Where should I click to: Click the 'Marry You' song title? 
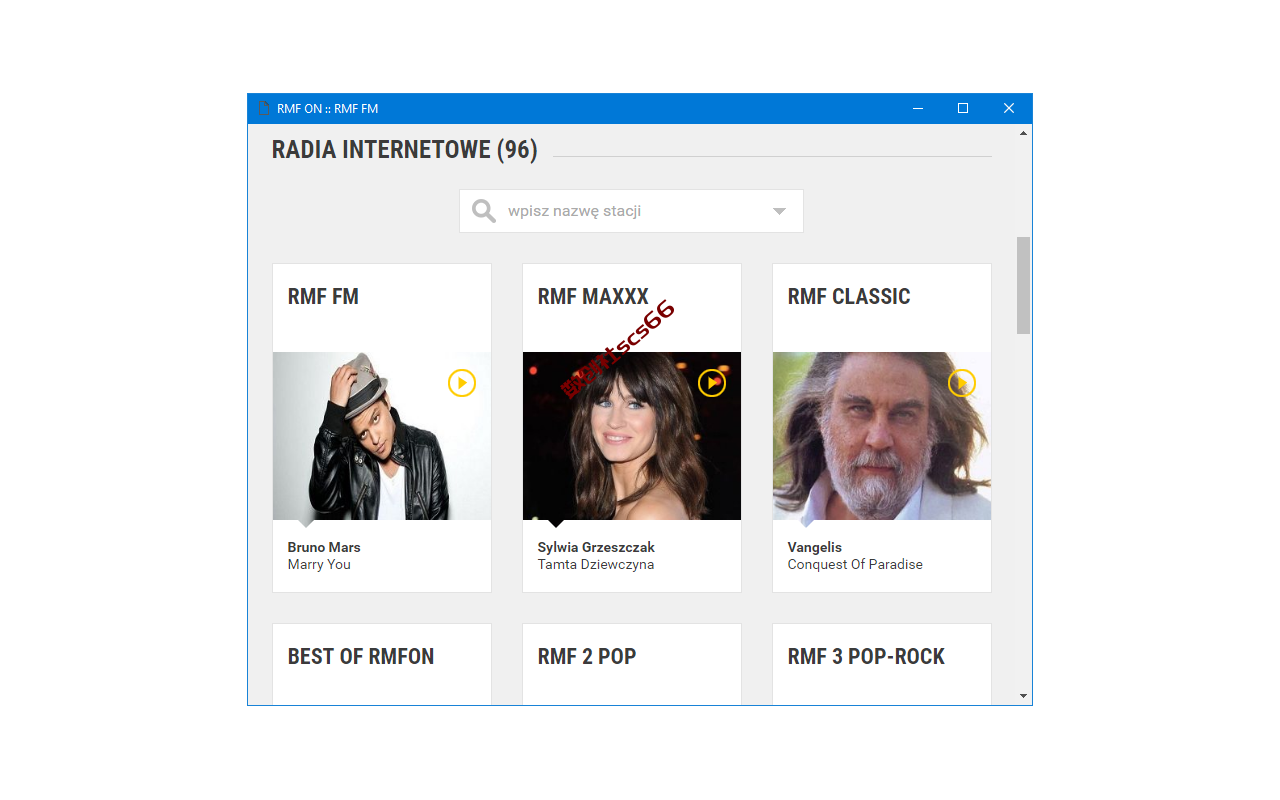[319, 564]
